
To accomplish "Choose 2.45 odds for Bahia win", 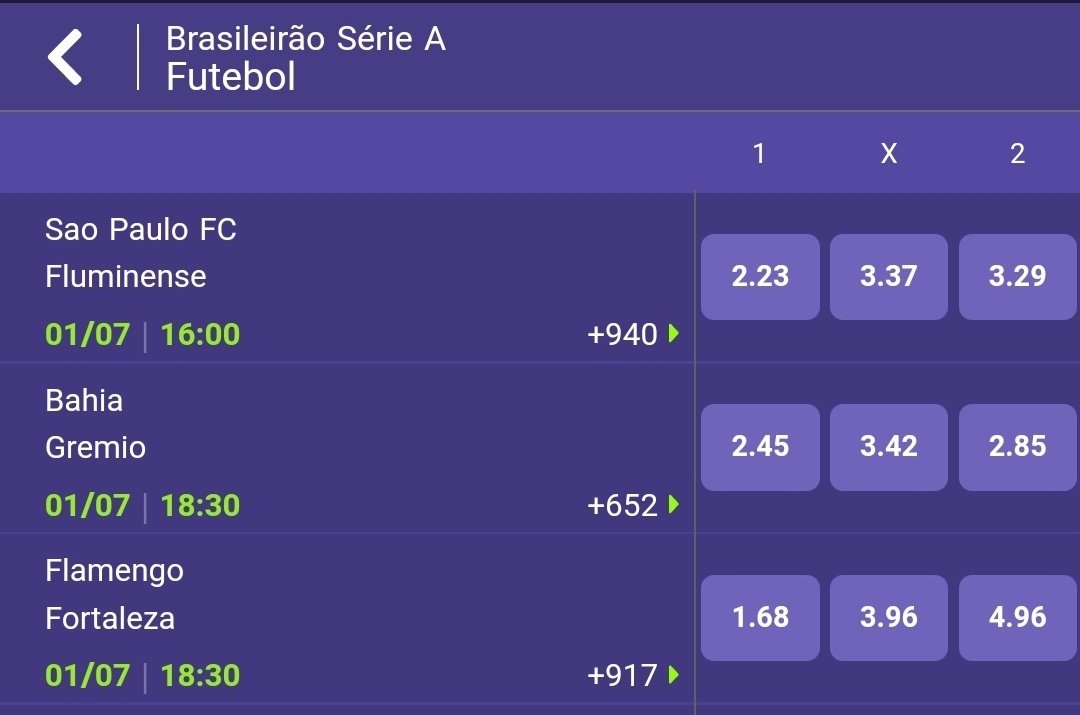I will [760, 447].
